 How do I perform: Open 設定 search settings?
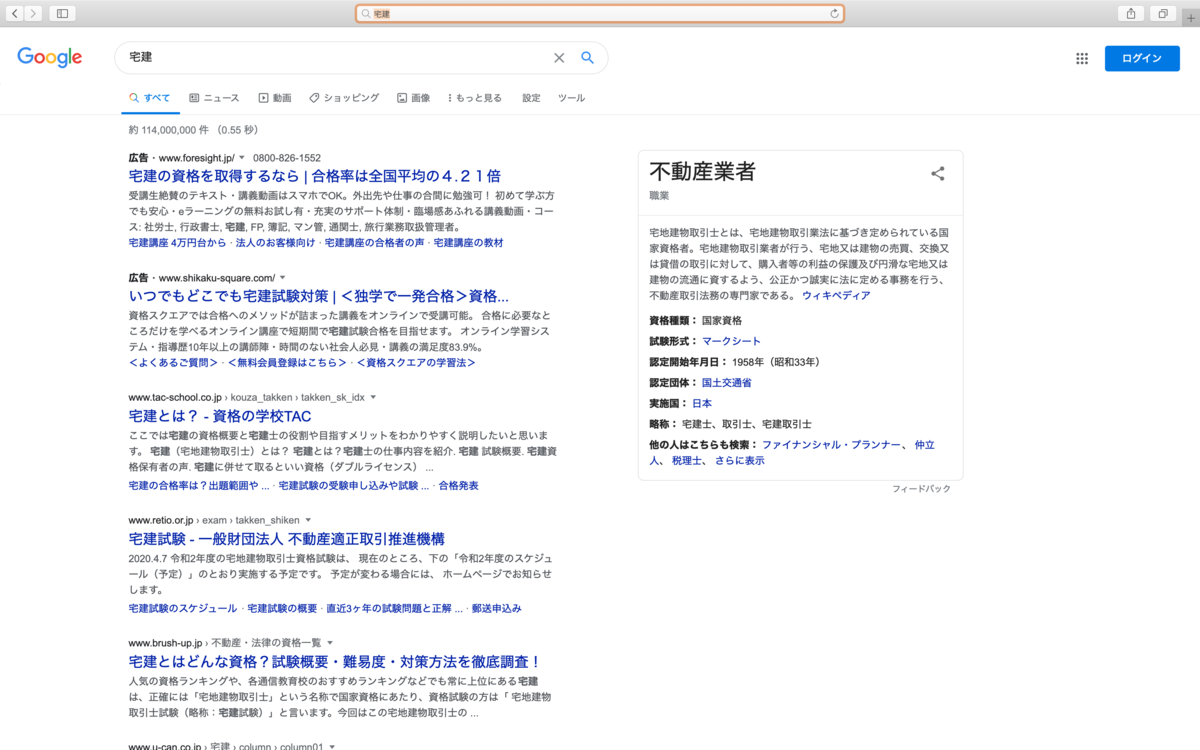[531, 98]
